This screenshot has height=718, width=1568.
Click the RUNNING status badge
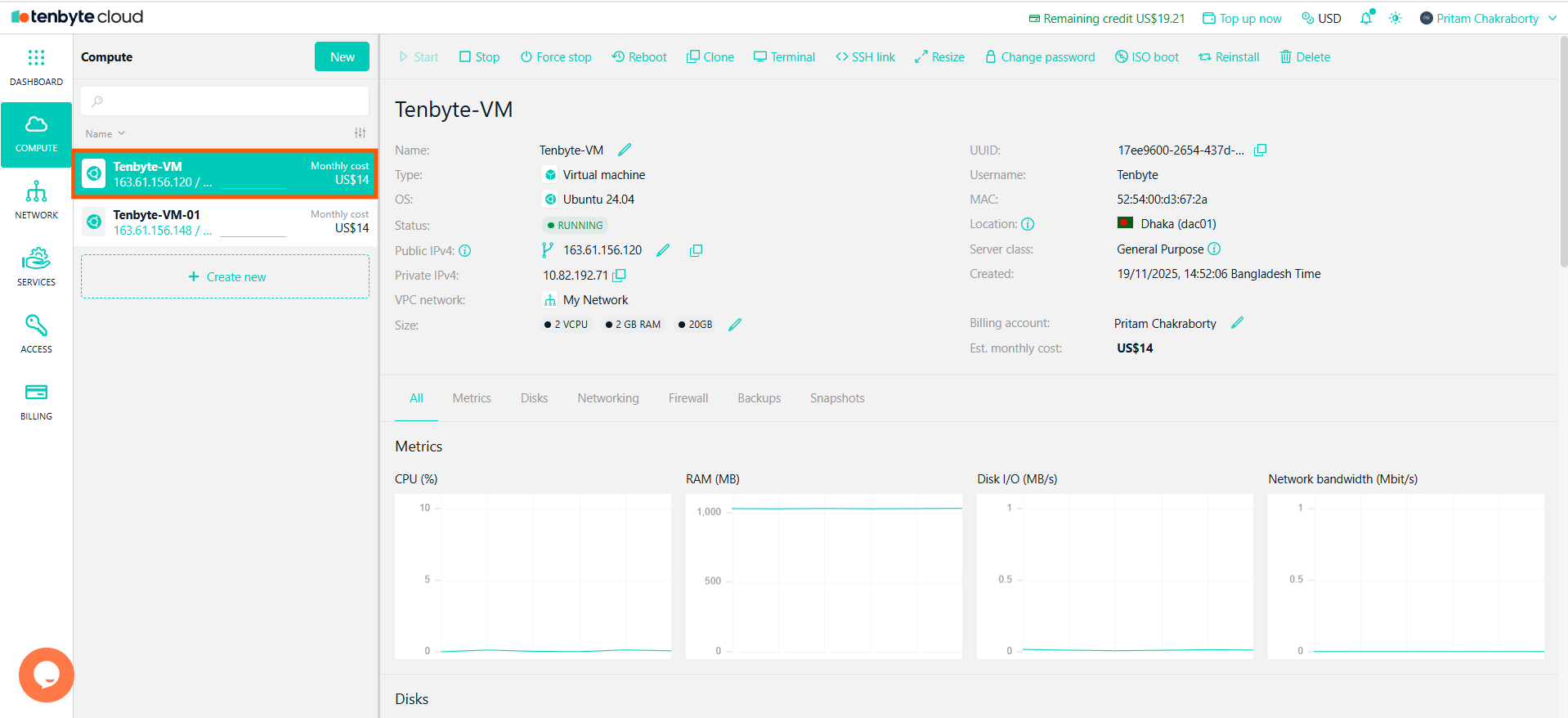(575, 225)
